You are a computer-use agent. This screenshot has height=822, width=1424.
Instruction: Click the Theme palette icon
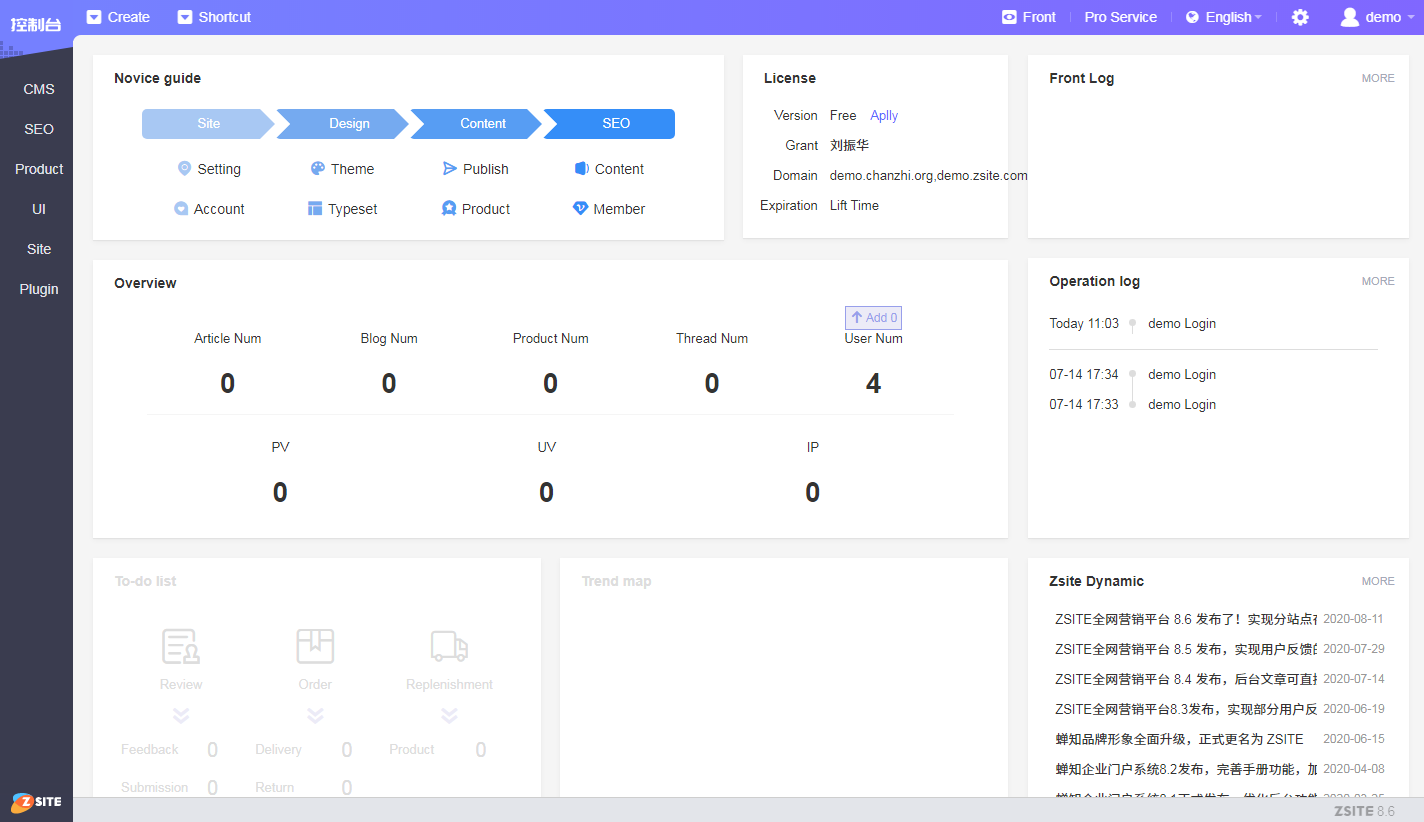click(317, 169)
